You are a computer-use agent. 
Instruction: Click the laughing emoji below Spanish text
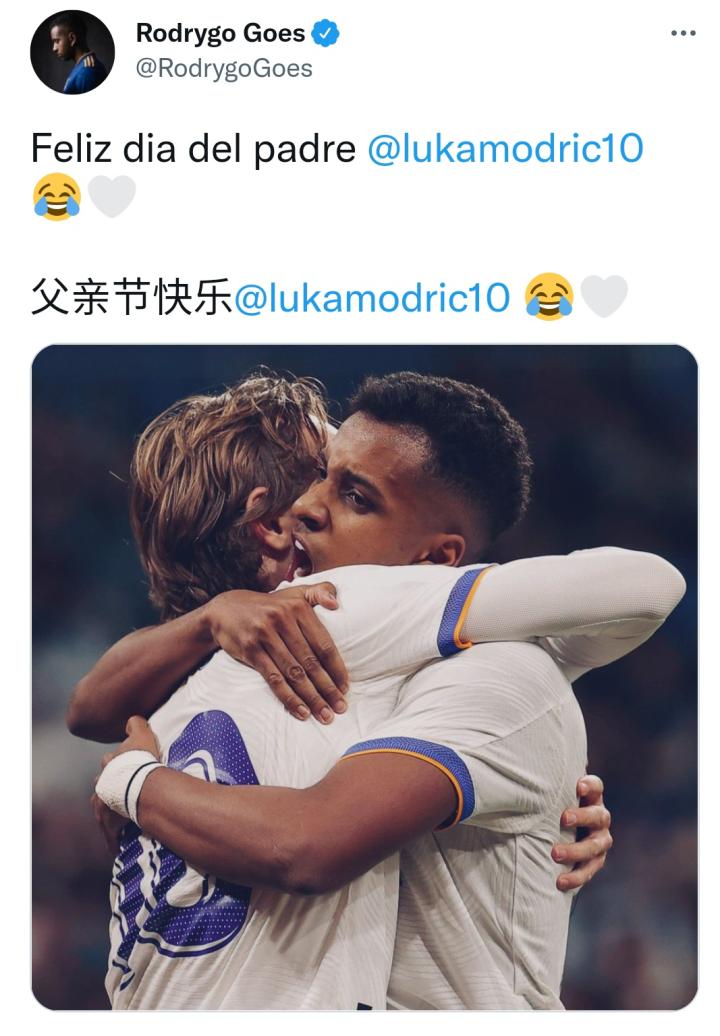[57, 196]
